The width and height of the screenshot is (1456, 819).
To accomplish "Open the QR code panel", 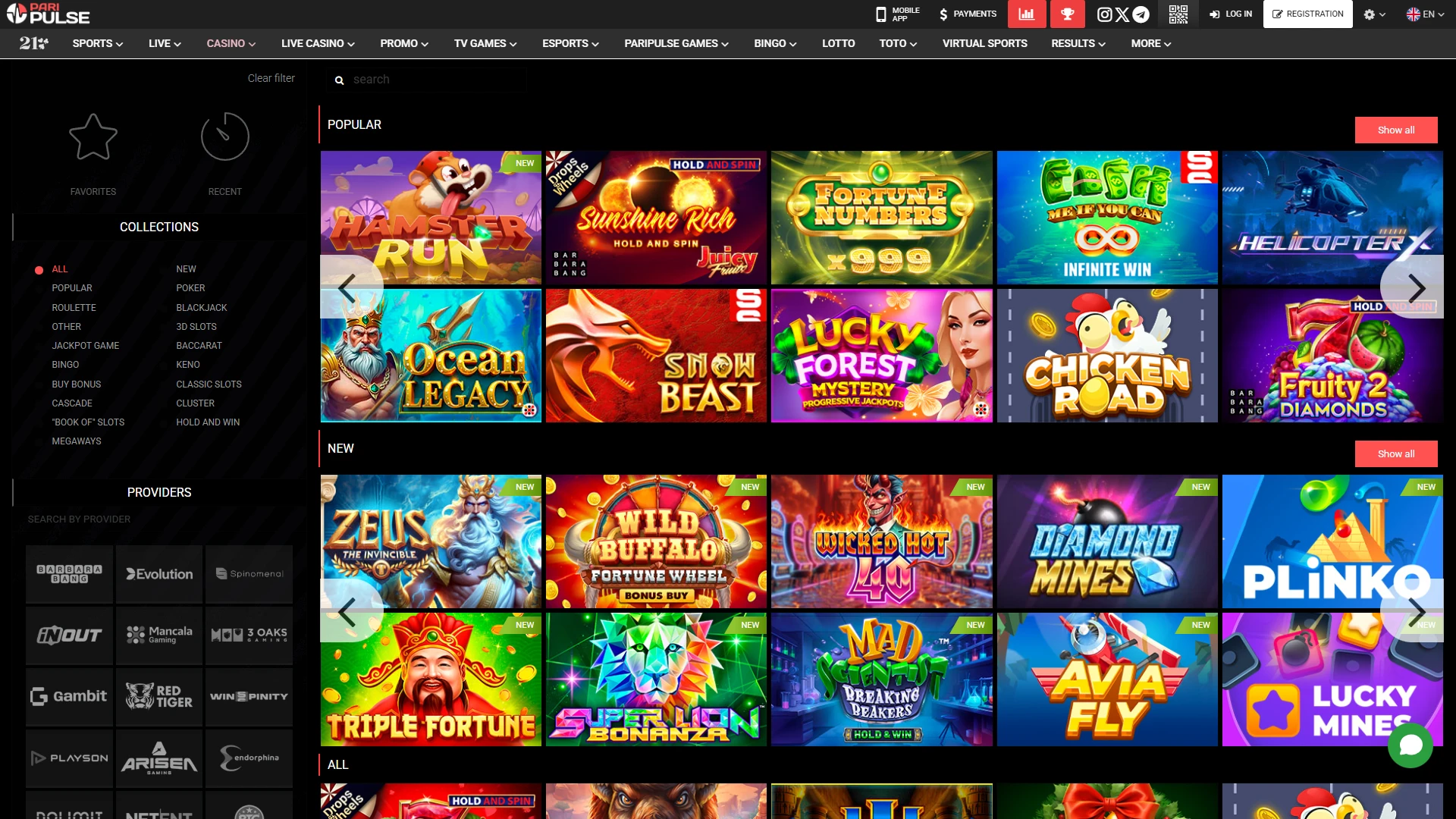I will (x=1179, y=14).
